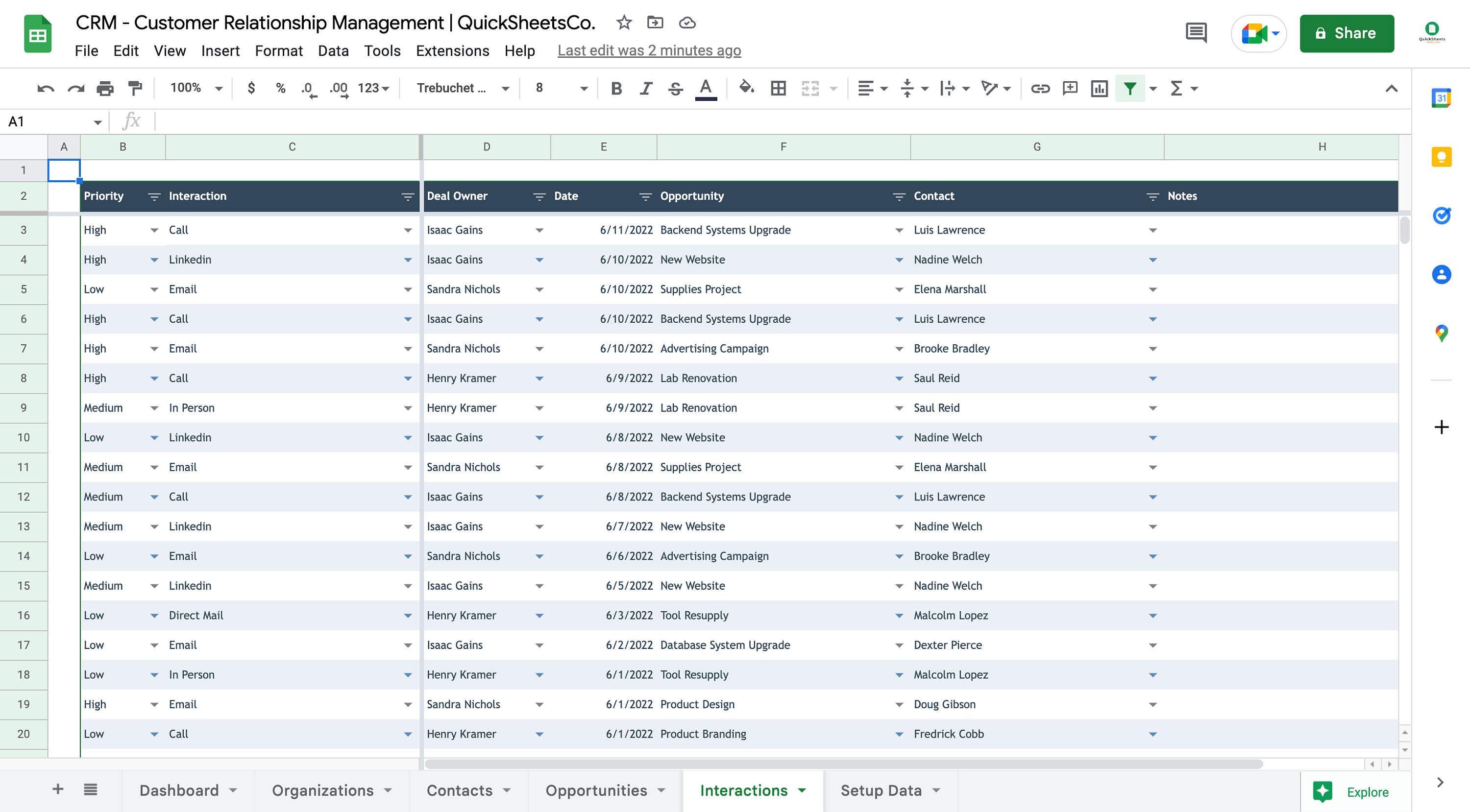This screenshot has height=812, width=1470.
Task: Select the Undo icon
Action: pos(46,88)
